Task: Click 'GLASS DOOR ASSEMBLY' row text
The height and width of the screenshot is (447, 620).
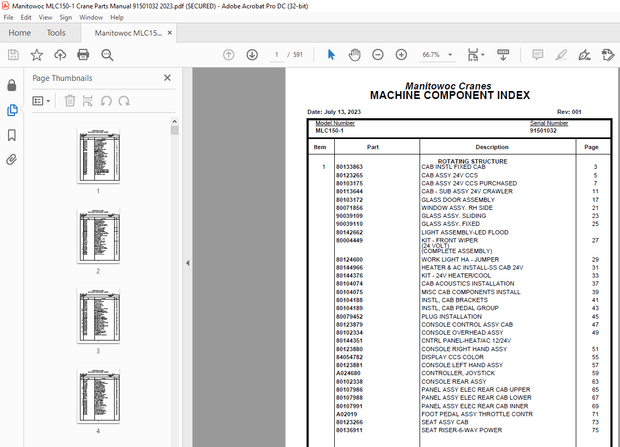Action: coord(458,200)
